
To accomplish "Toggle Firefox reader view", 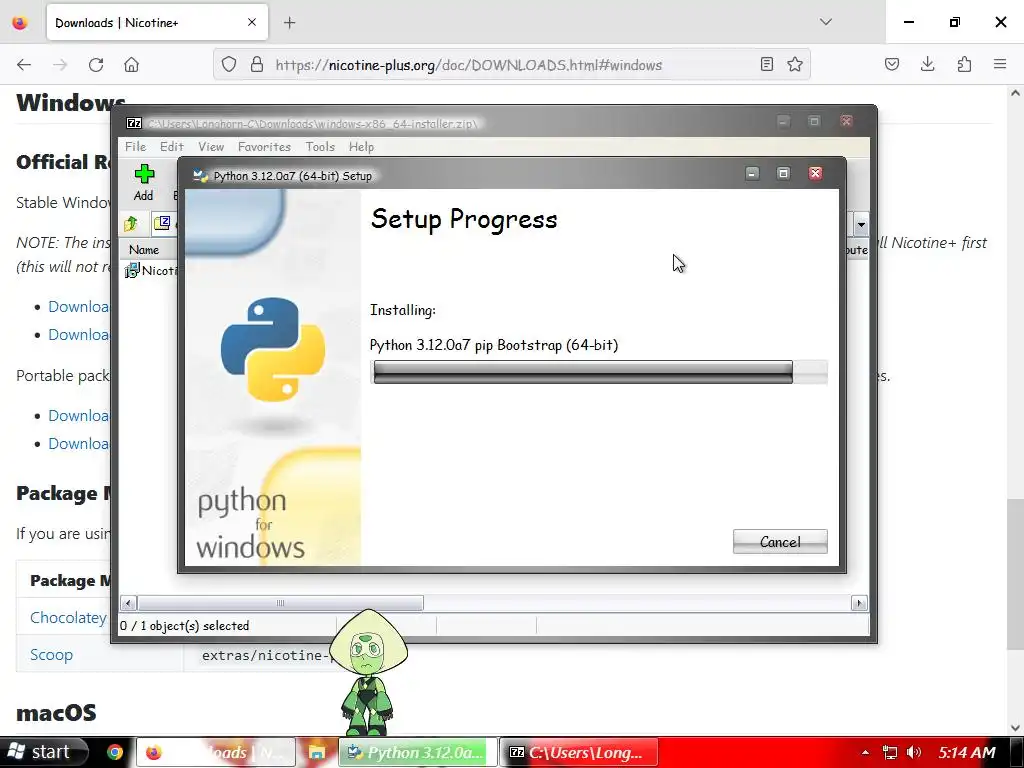I will (767, 65).
